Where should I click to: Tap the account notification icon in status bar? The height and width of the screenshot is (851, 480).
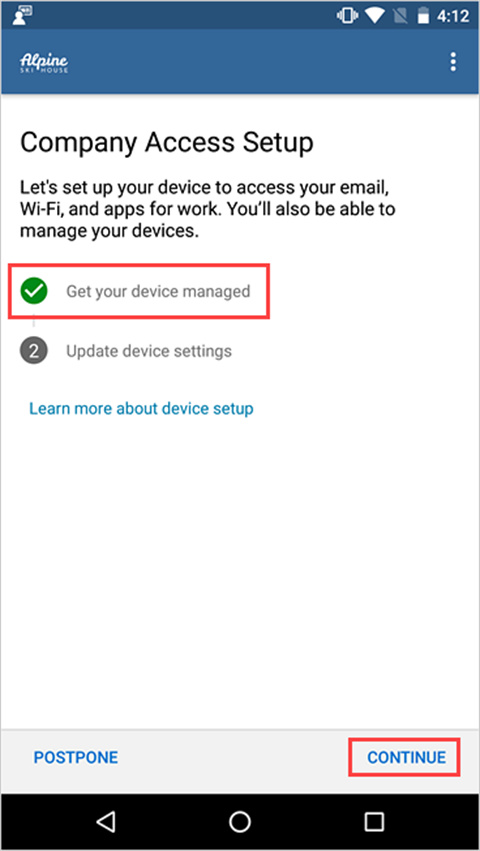[22, 15]
